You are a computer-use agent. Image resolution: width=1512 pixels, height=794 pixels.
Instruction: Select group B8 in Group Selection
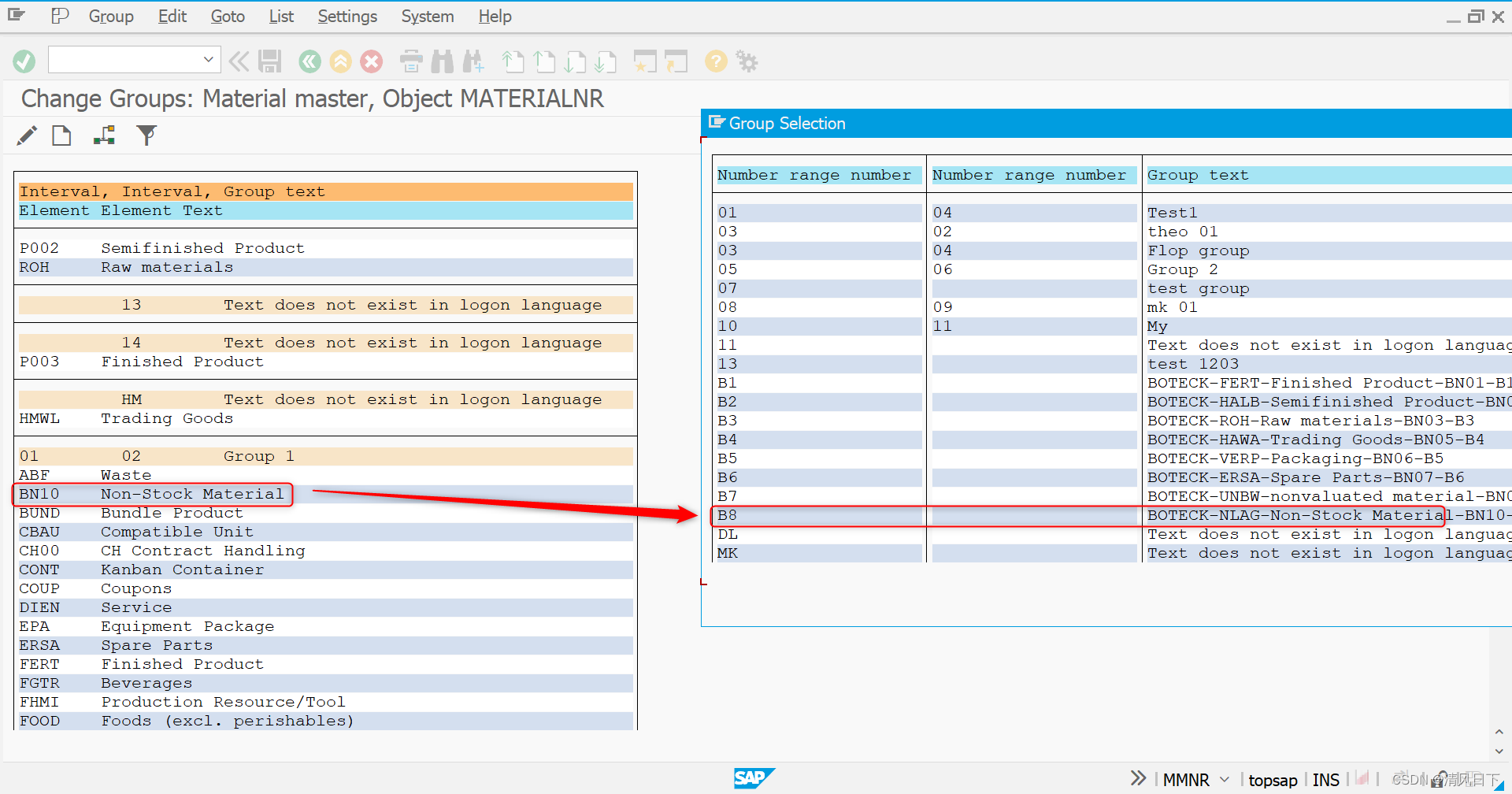(1114, 515)
